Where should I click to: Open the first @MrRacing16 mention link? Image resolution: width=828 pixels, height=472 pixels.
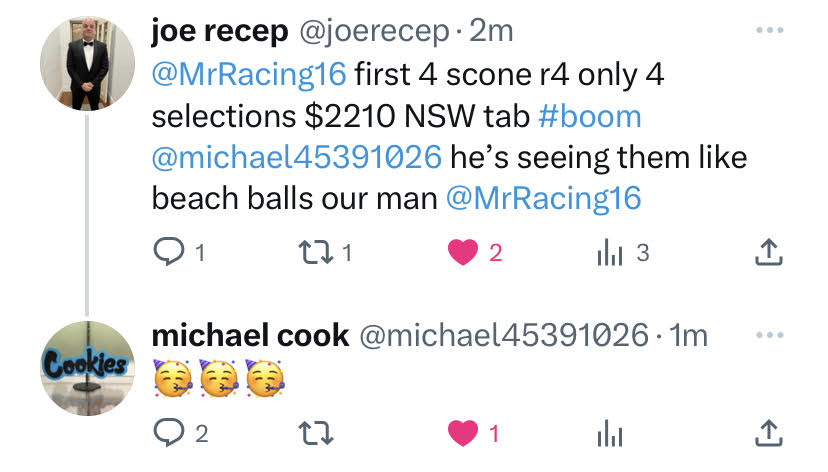249,74
